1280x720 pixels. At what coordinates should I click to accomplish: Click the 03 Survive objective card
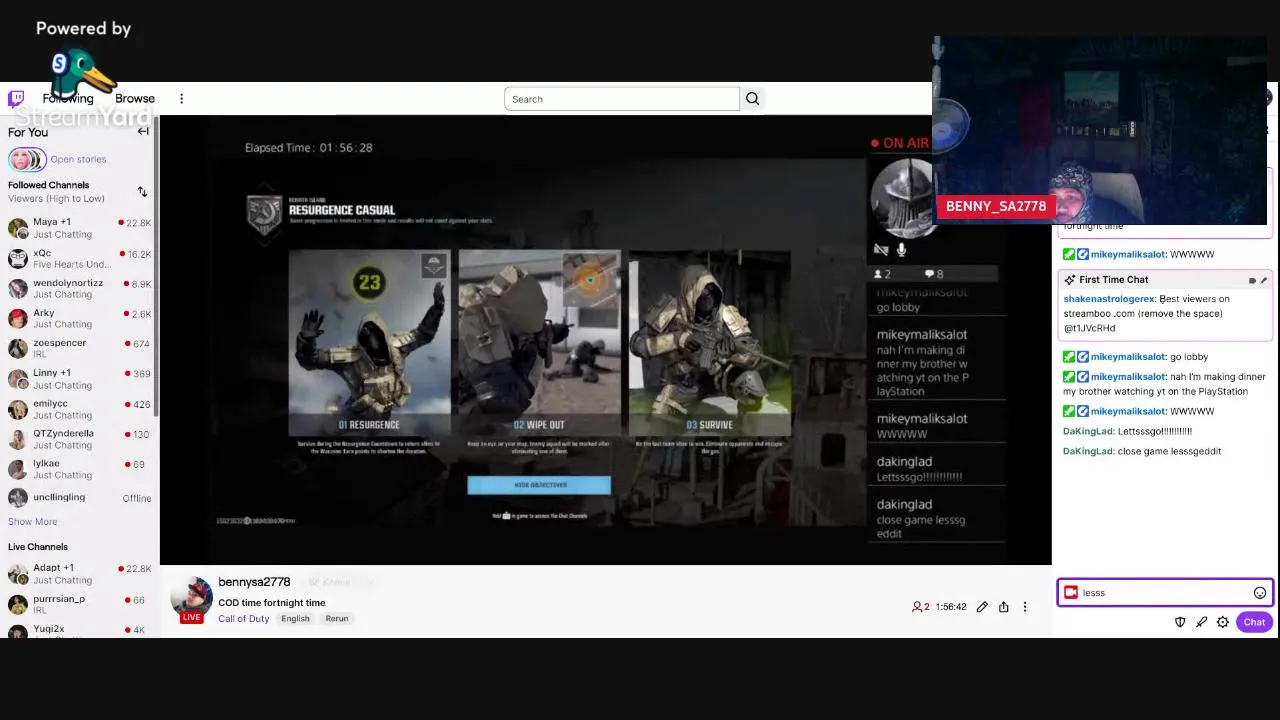(x=709, y=343)
